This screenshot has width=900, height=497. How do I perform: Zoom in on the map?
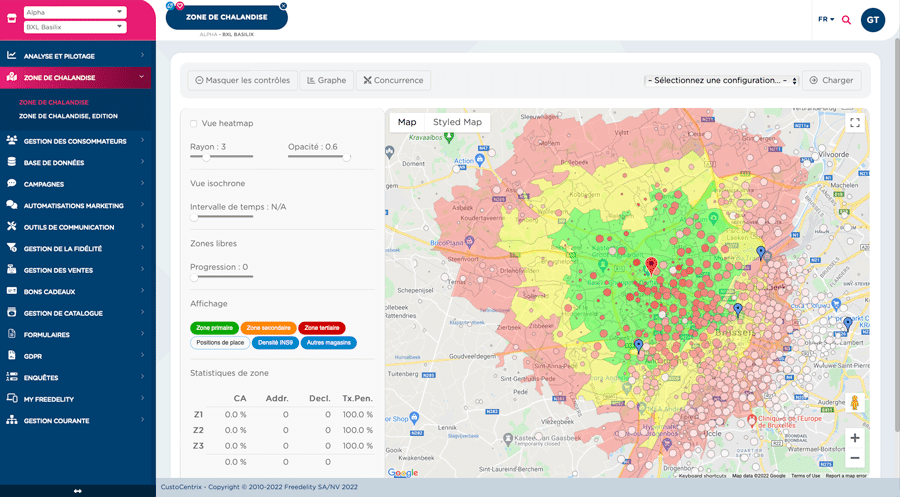coord(854,438)
